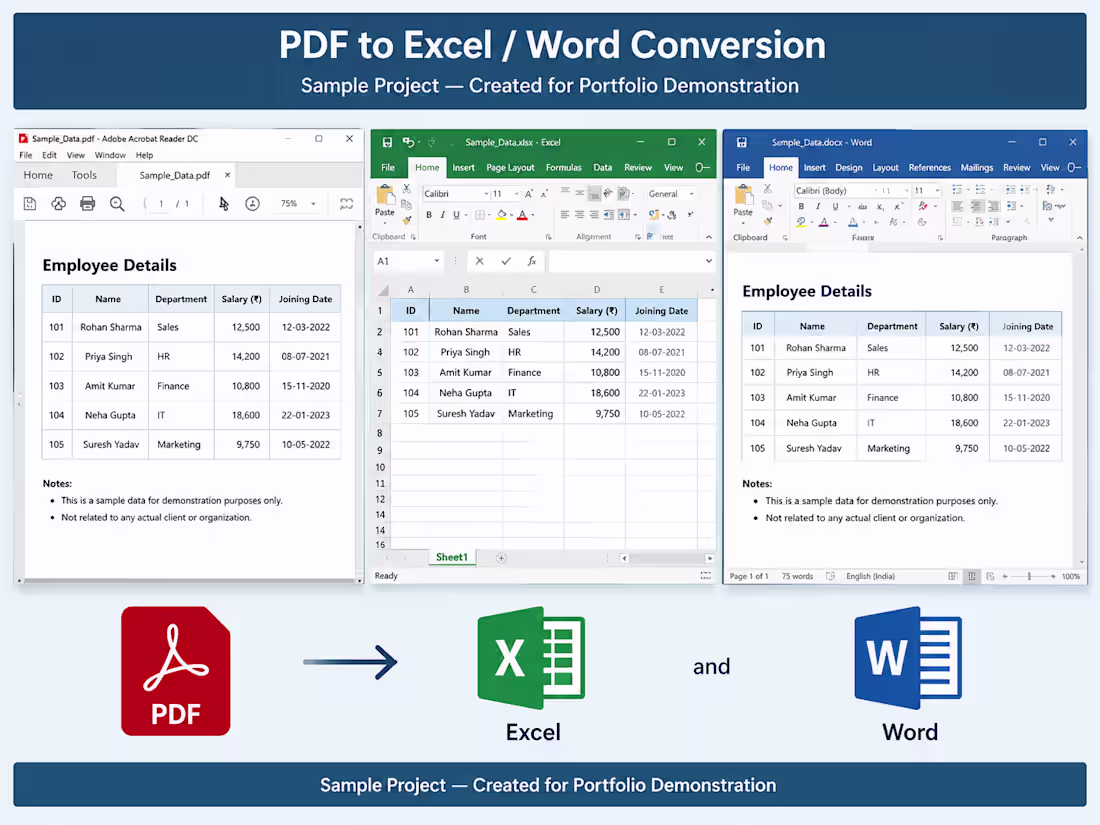Open the General number format dropdown
This screenshot has height=825, width=1100.
692,194
